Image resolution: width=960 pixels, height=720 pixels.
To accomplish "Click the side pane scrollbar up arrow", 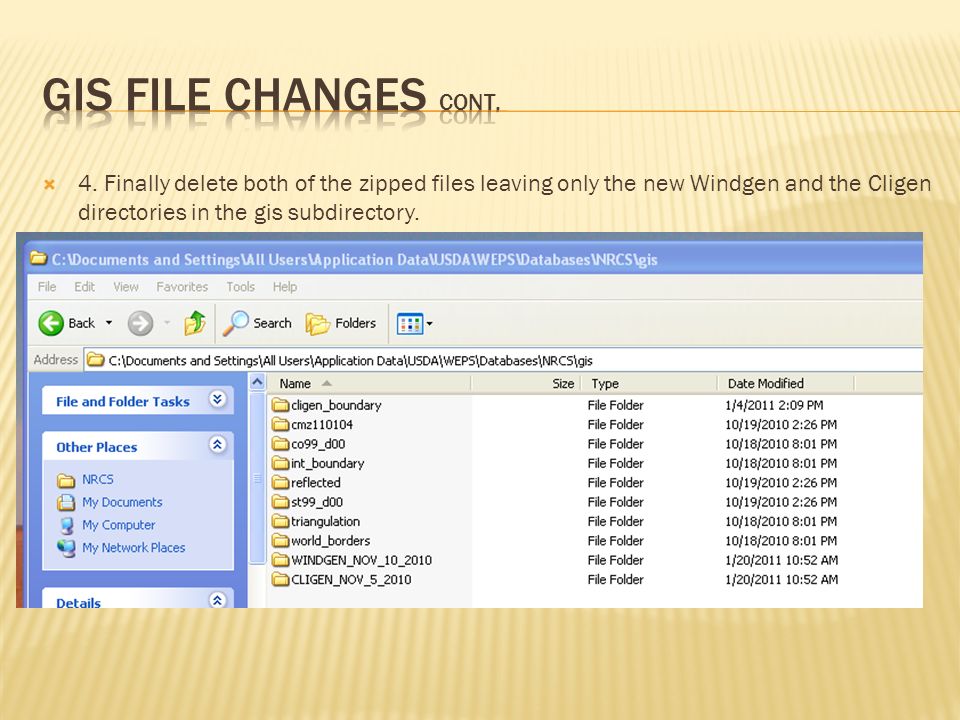I will [x=257, y=383].
